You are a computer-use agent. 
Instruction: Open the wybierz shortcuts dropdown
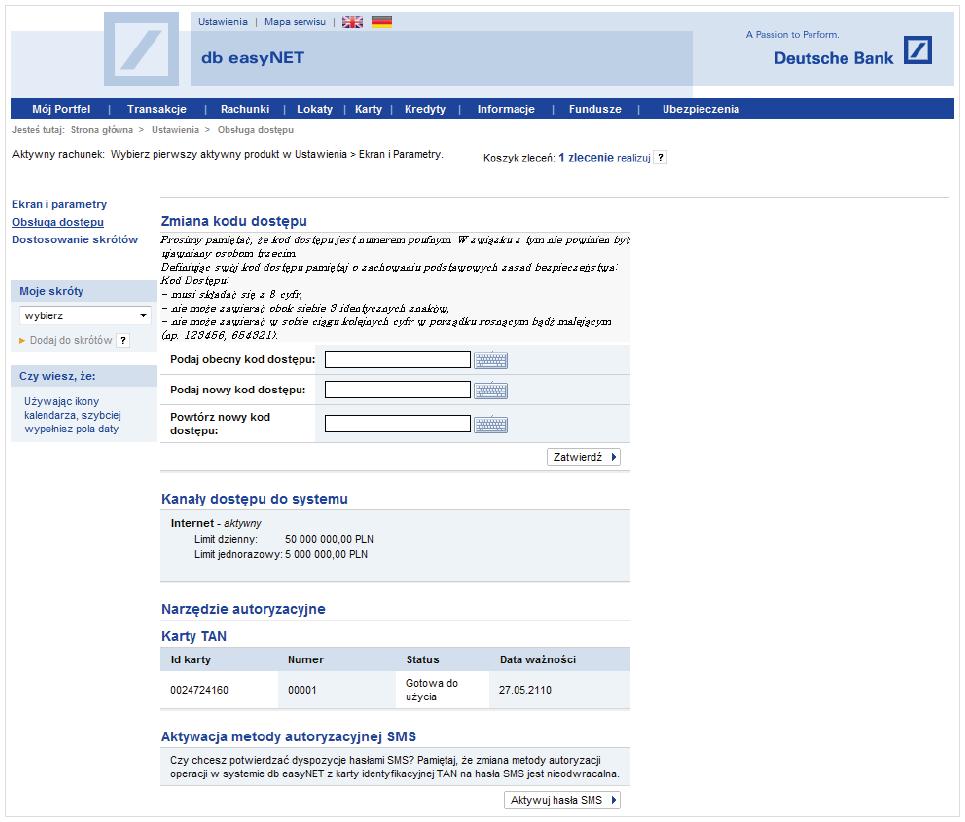pyautogui.click(x=85, y=316)
